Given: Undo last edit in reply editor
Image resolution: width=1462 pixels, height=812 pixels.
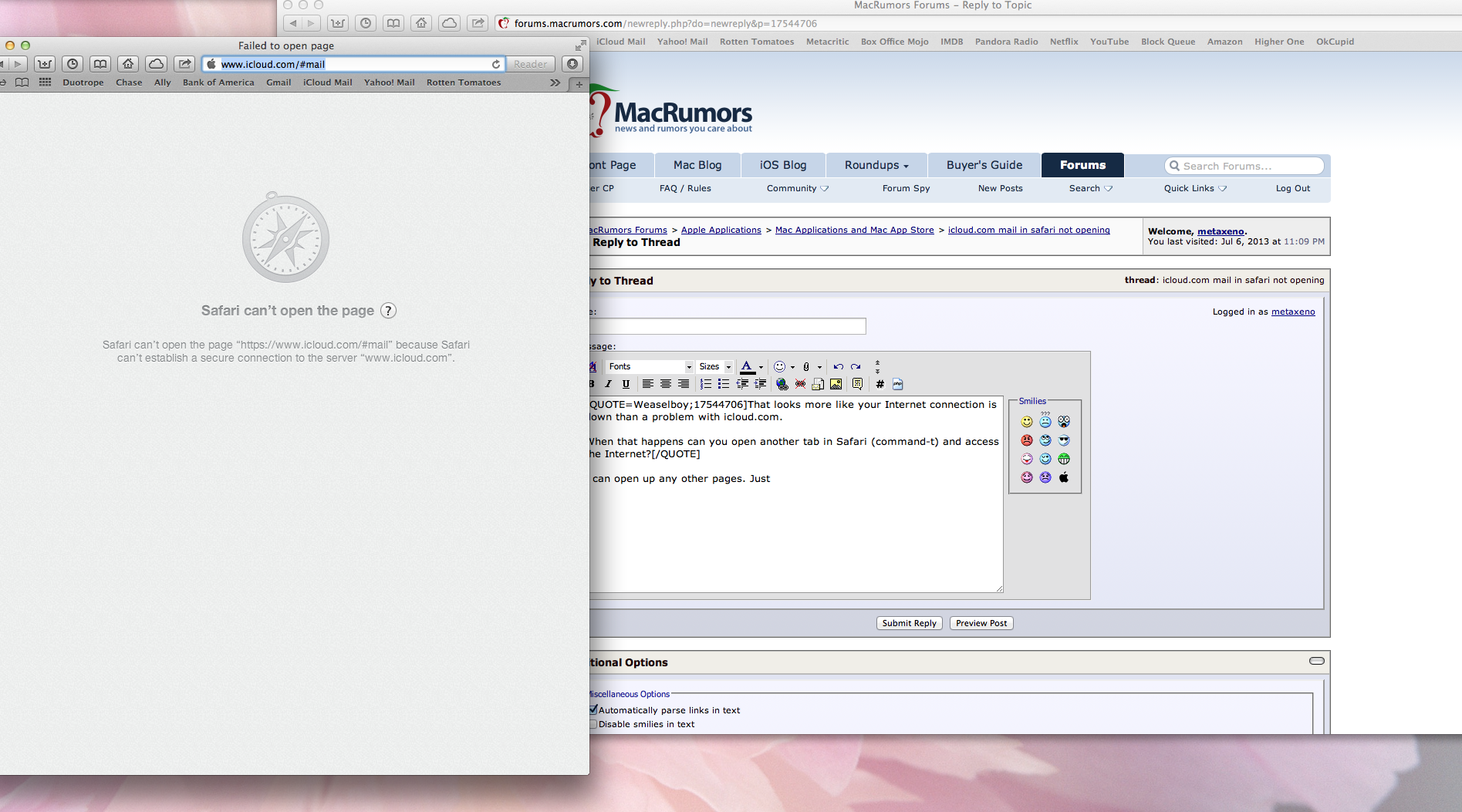Looking at the screenshot, I should pos(838,367).
